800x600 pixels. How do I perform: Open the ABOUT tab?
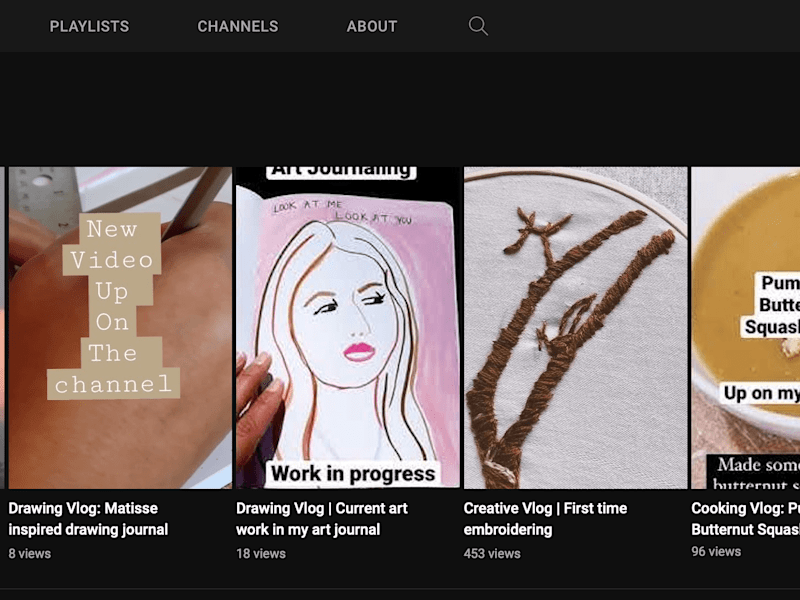372,27
